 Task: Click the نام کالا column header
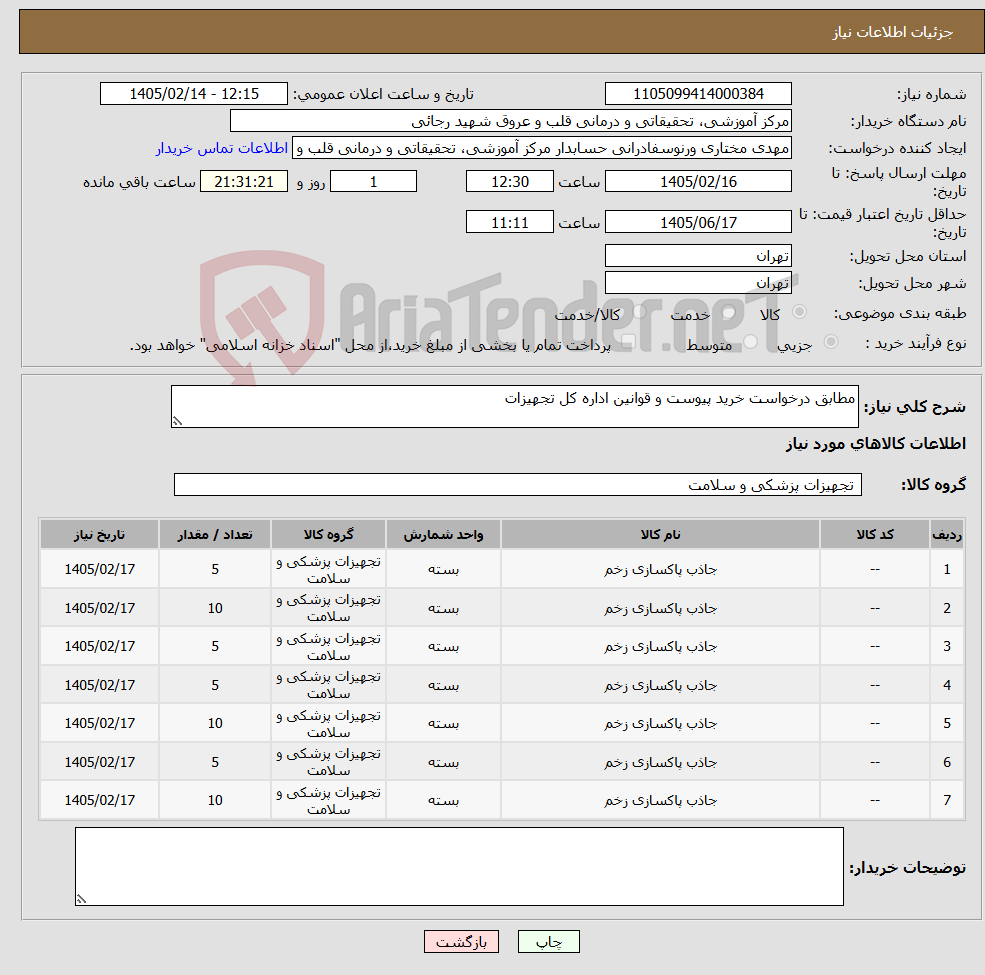(660, 534)
